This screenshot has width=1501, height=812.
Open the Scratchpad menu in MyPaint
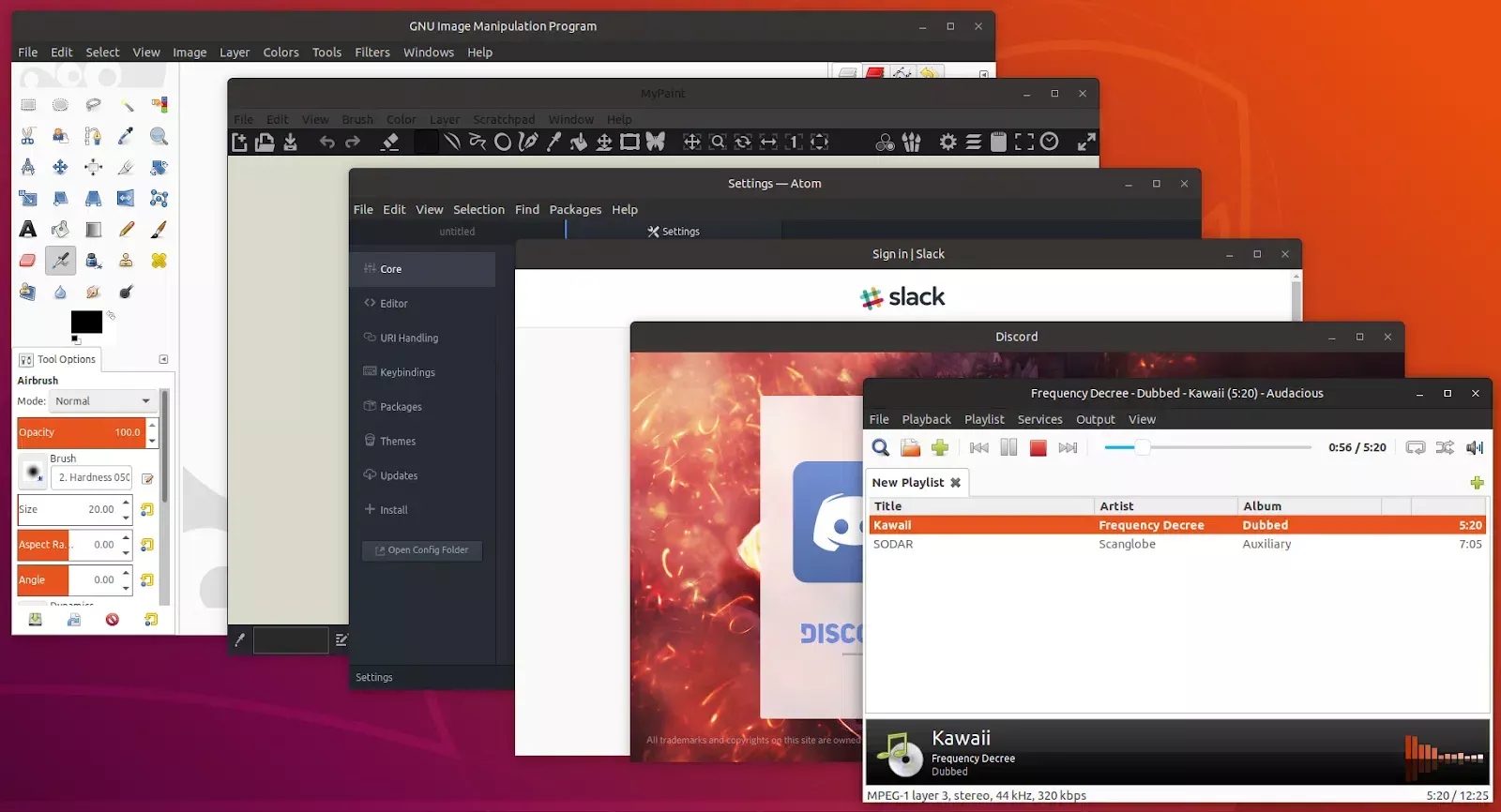[504, 119]
